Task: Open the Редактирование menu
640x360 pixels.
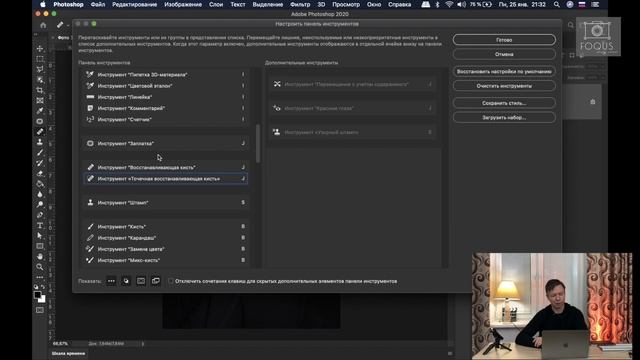Action: (135, 4)
